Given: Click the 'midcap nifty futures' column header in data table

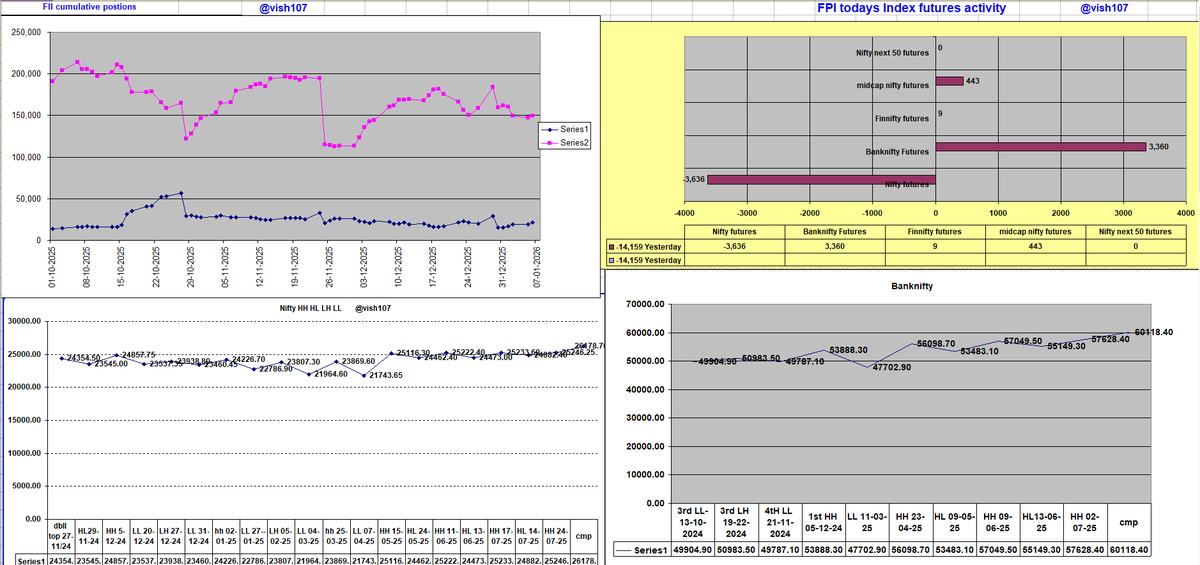Looking at the screenshot, I should tap(1035, 231).
